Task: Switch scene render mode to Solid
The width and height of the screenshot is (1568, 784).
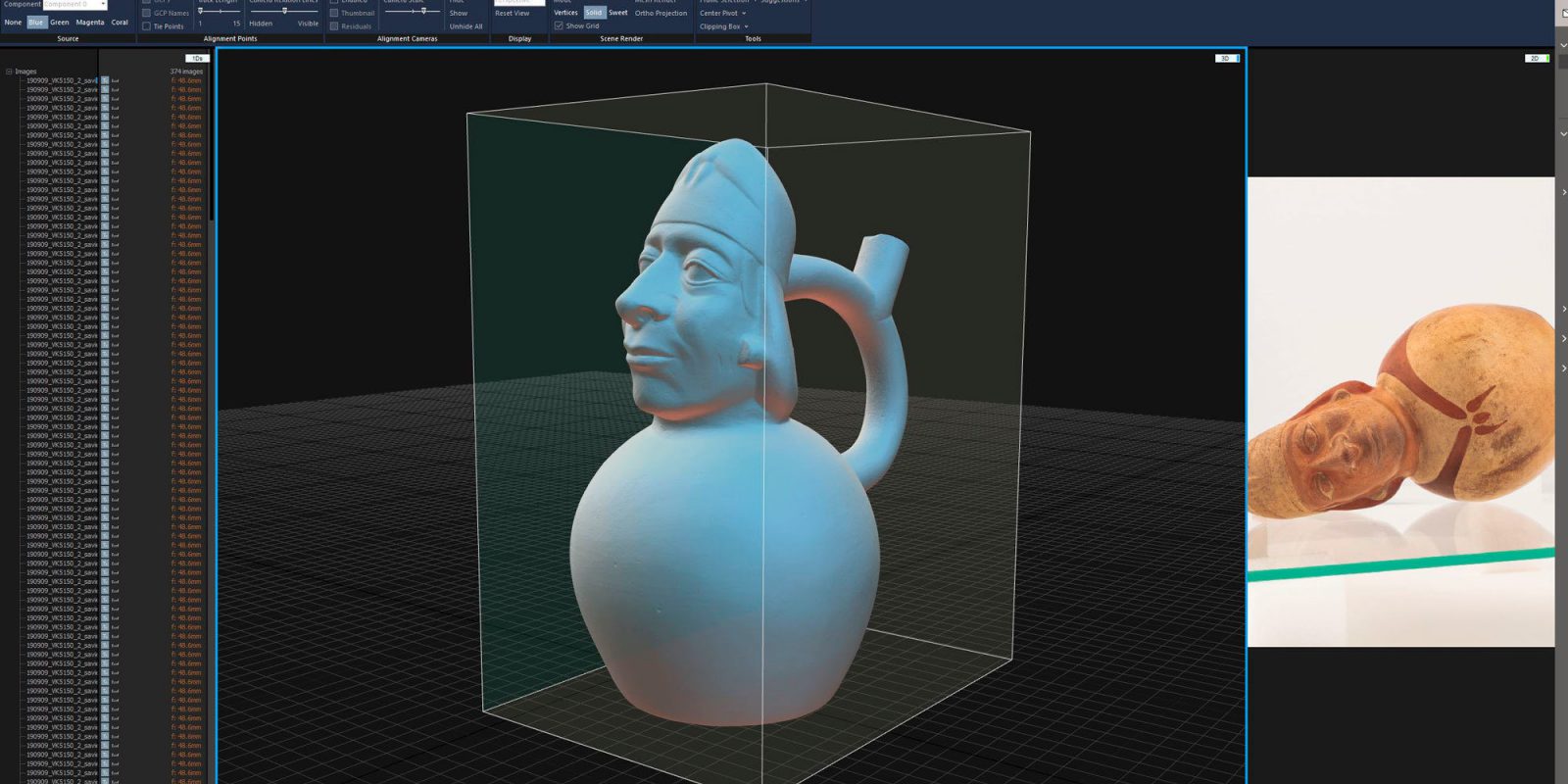Action: coord(594,13)
